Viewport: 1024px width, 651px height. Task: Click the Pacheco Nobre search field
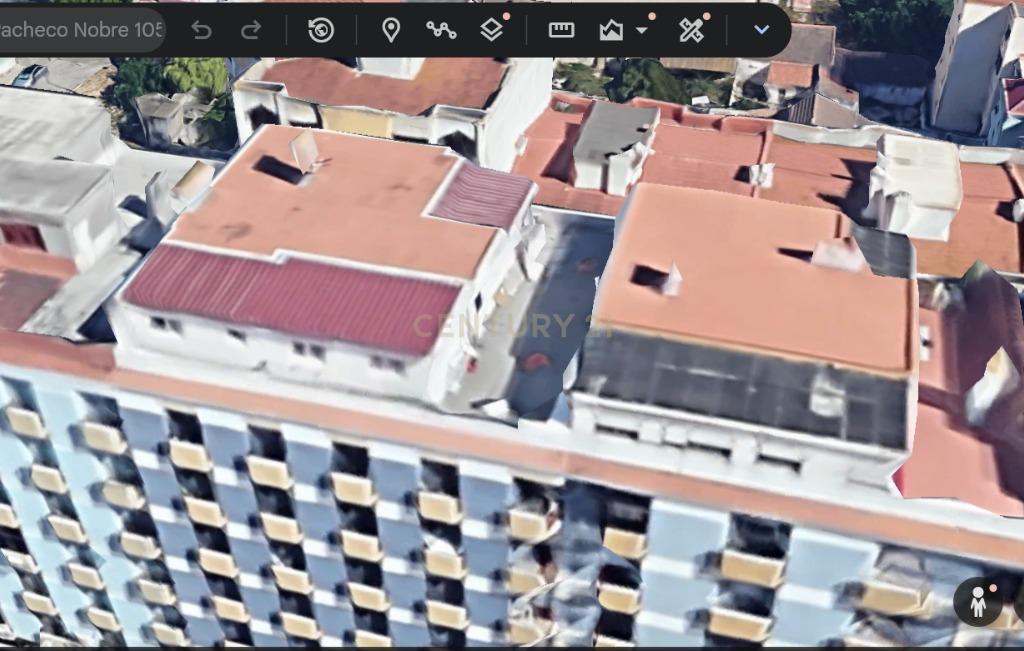(82, 30)
